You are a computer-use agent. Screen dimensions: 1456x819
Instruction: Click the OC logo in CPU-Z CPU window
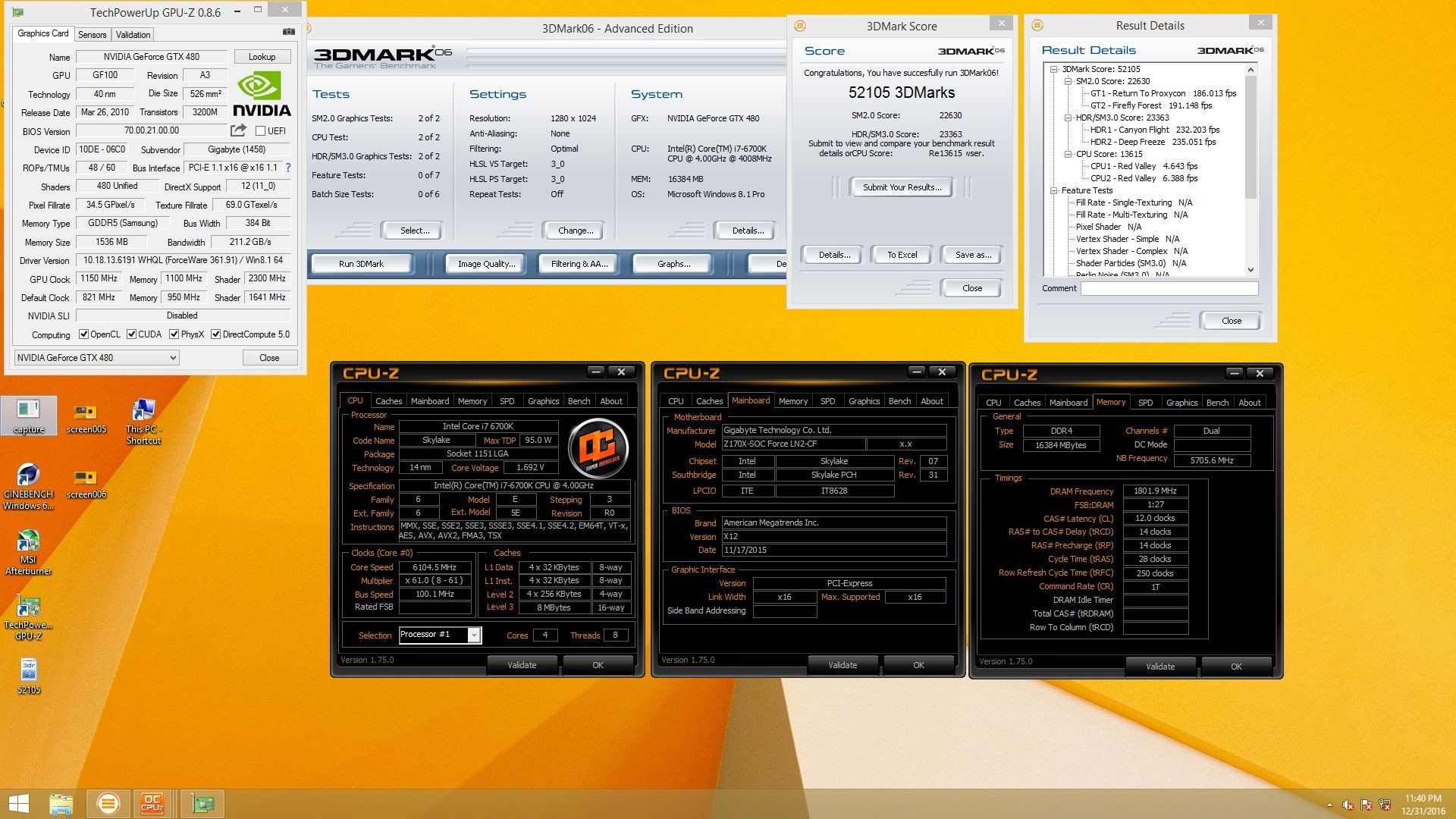[x=598, y=449]
